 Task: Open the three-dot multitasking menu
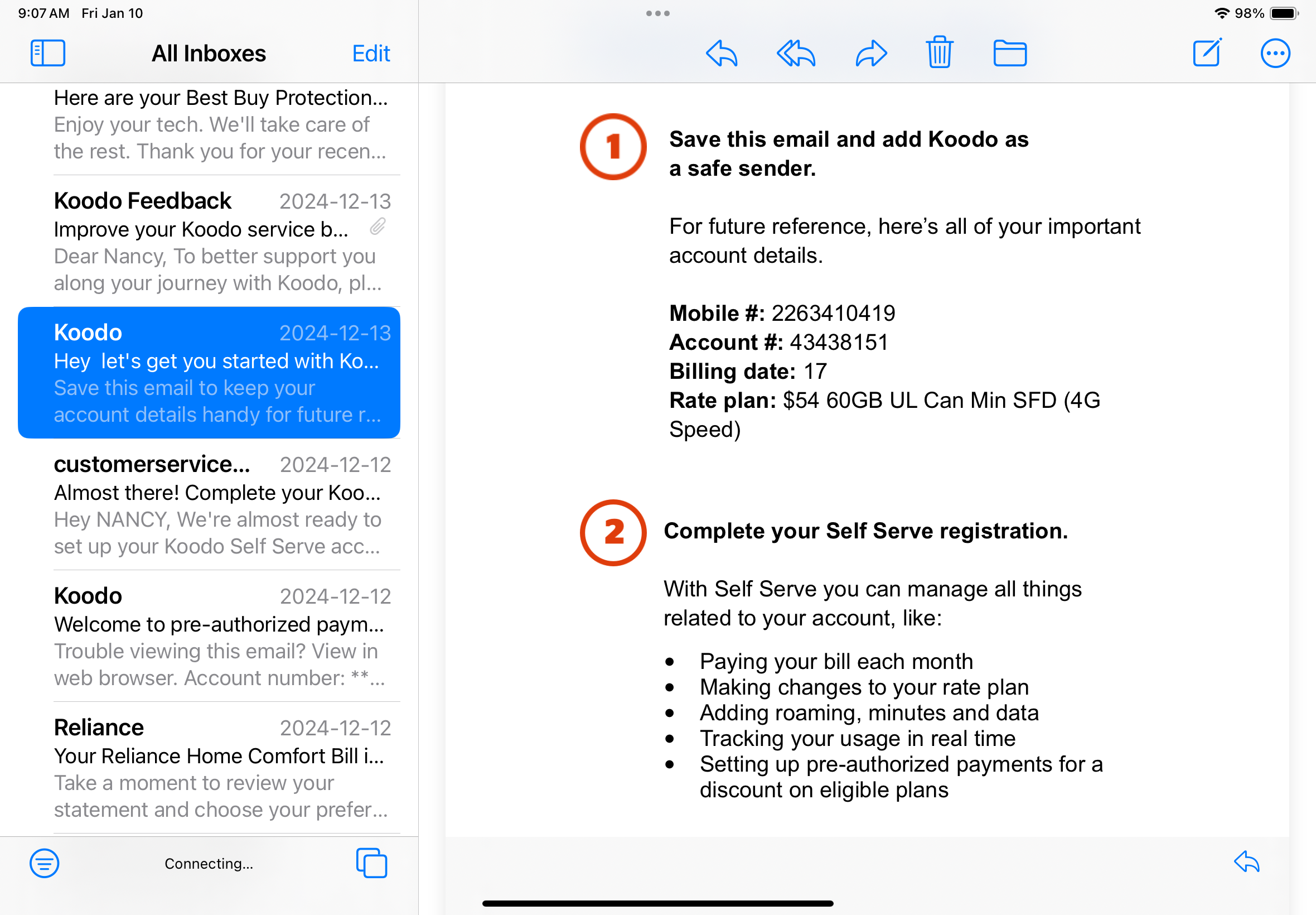coord(657,13)
